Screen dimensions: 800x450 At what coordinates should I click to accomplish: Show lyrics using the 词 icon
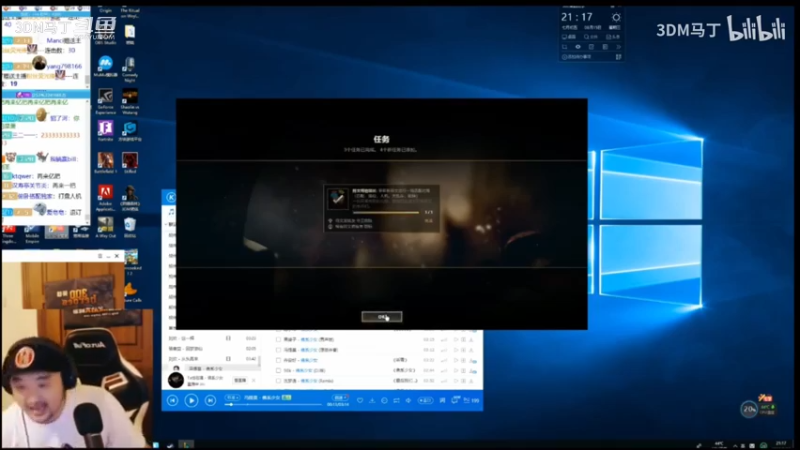[x=442, y=401]
